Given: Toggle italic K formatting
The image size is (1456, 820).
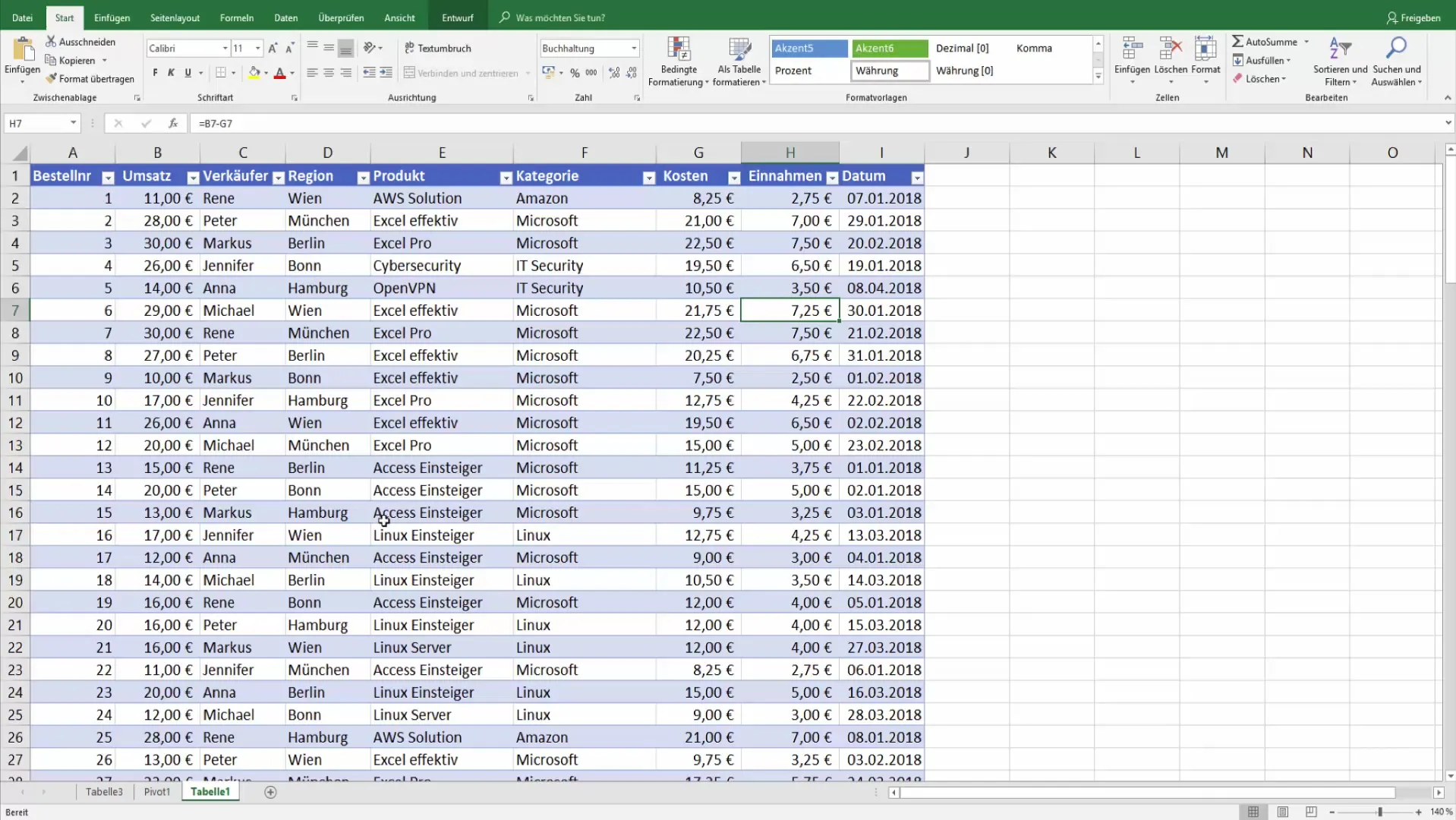Looking at the screenshot, I should [x=171, y=73].
